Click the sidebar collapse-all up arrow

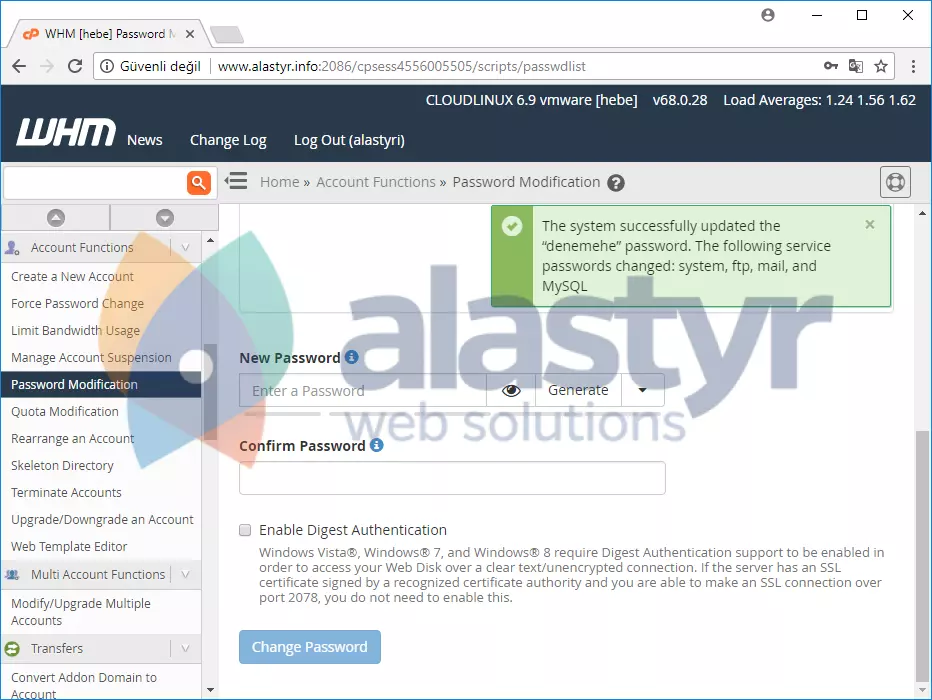[x=55, y=217]
